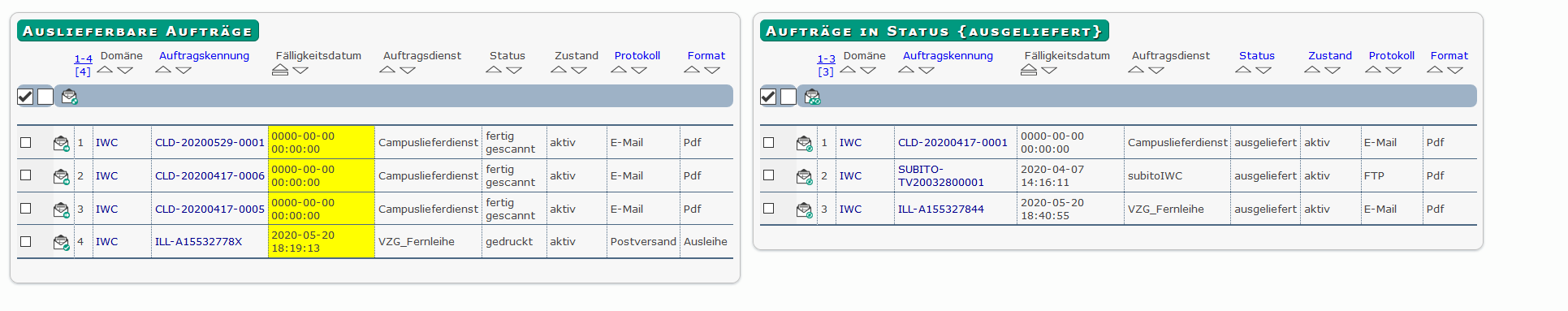Image resolution: width=1568 pixels, height=311 pixels.
Task: Click the 1-4 page range link
Action: (x=84, y=58)
